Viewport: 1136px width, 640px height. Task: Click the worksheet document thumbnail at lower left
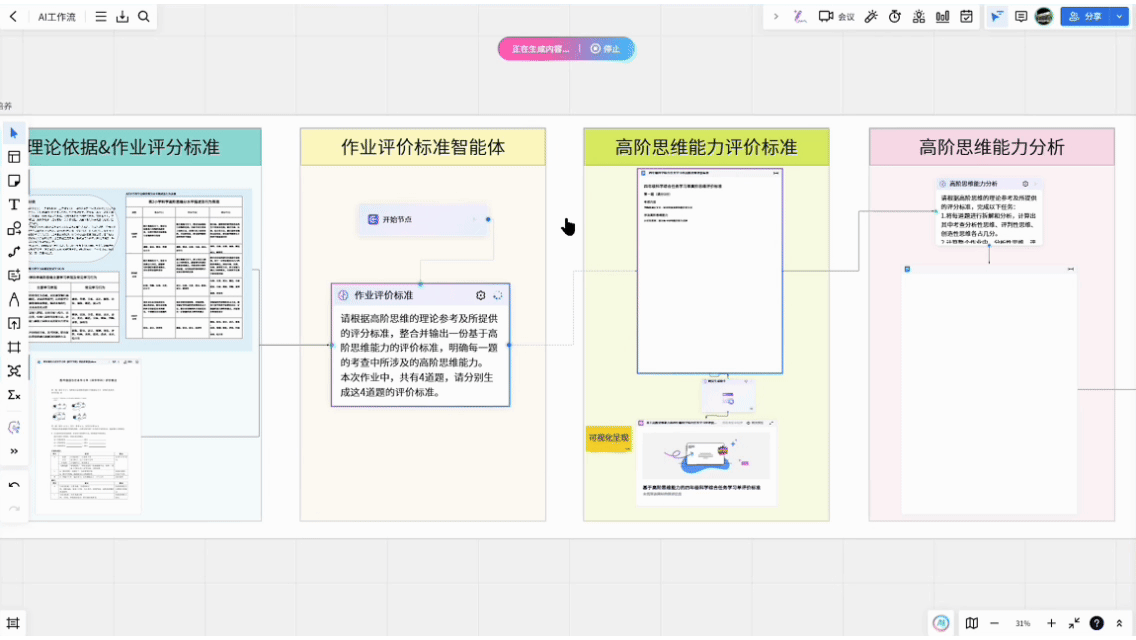[88, 435]
